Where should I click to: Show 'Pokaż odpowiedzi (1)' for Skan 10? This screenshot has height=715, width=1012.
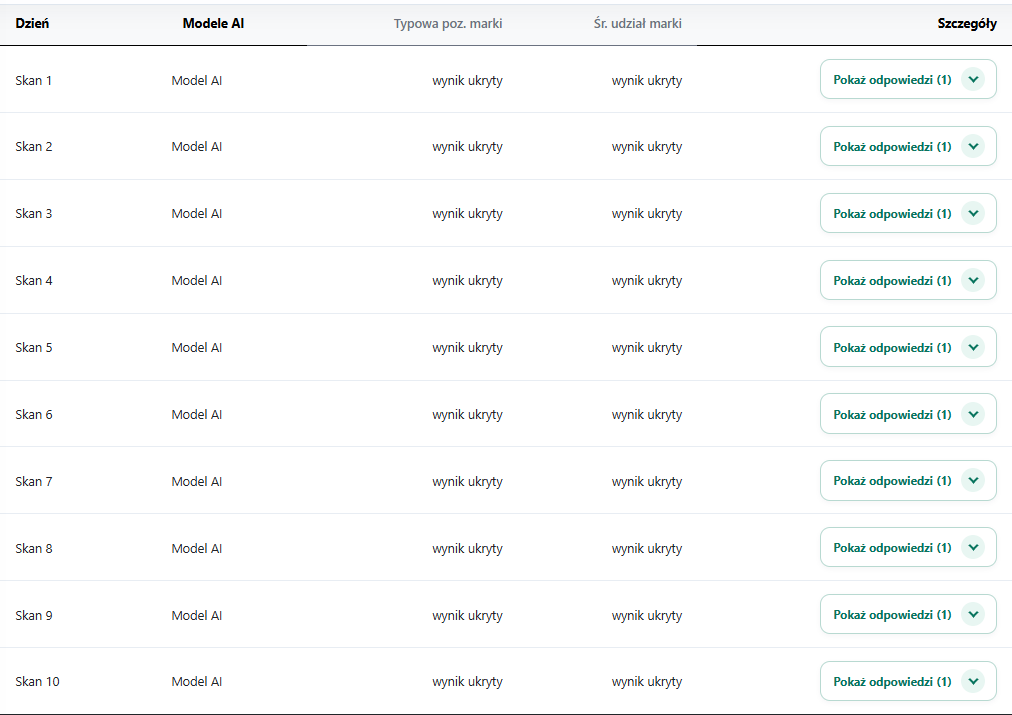(x=908, y=681)
